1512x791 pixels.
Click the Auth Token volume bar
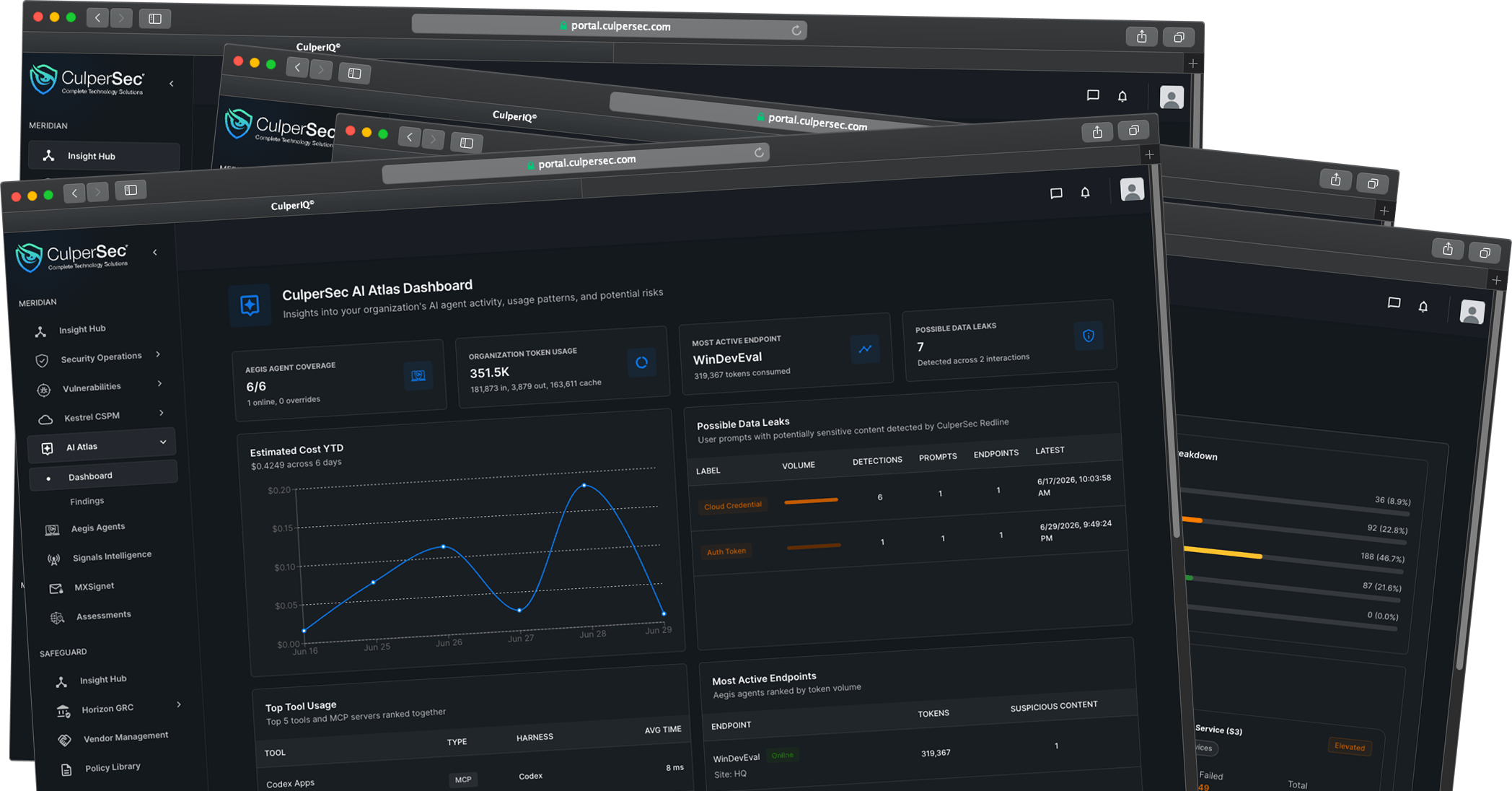(814, 546)
